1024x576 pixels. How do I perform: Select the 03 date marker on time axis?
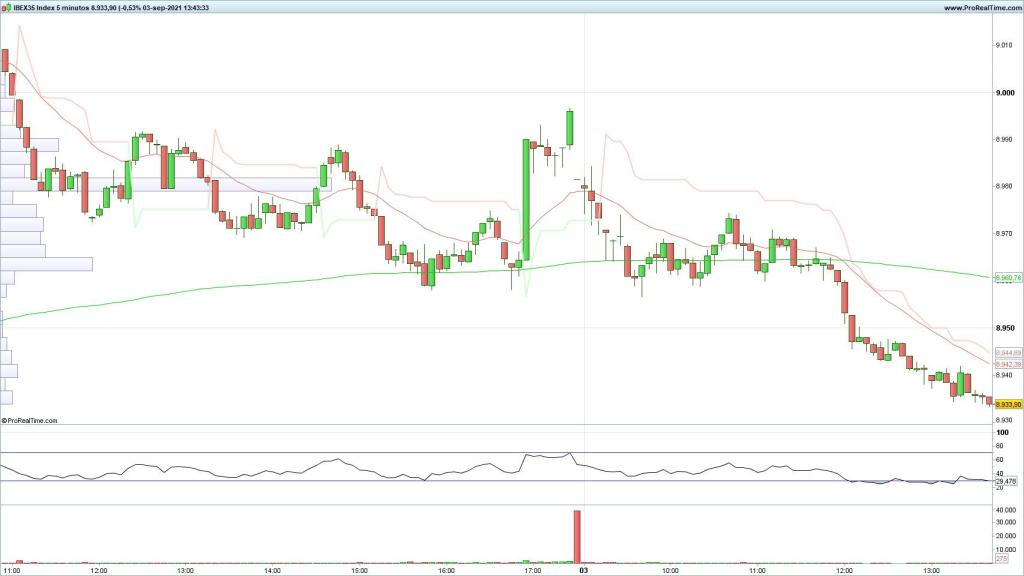(583, 571)
